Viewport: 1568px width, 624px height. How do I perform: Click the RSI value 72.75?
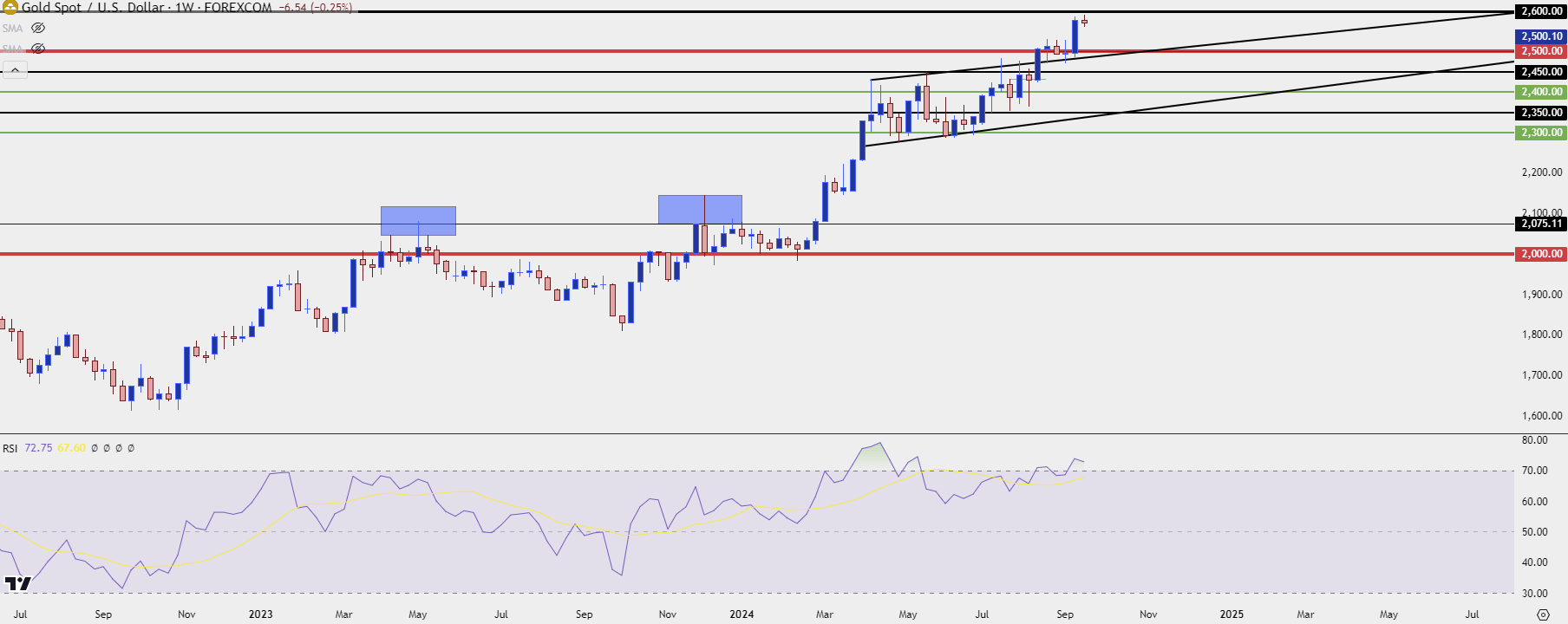pyautogui.click(x=38, y=448)
